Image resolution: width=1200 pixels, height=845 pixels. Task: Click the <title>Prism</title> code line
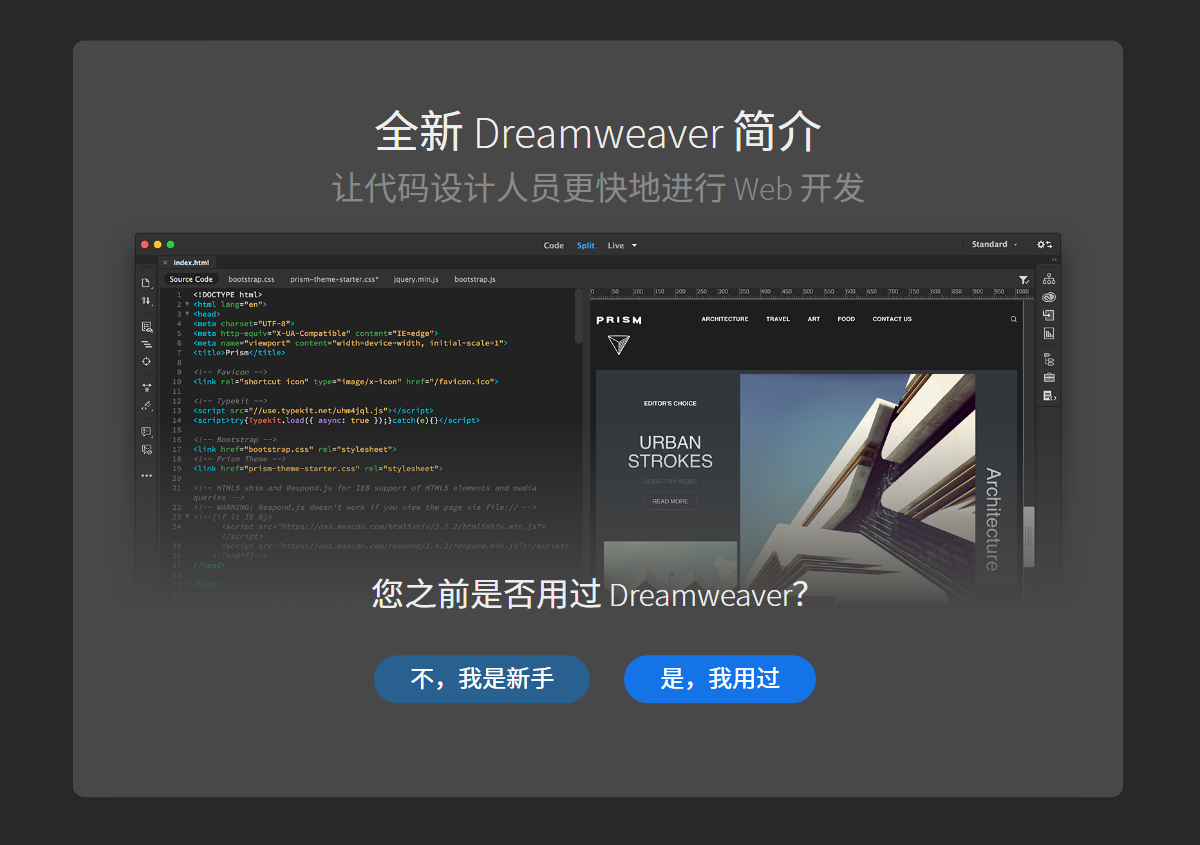[x=239, y=352]
